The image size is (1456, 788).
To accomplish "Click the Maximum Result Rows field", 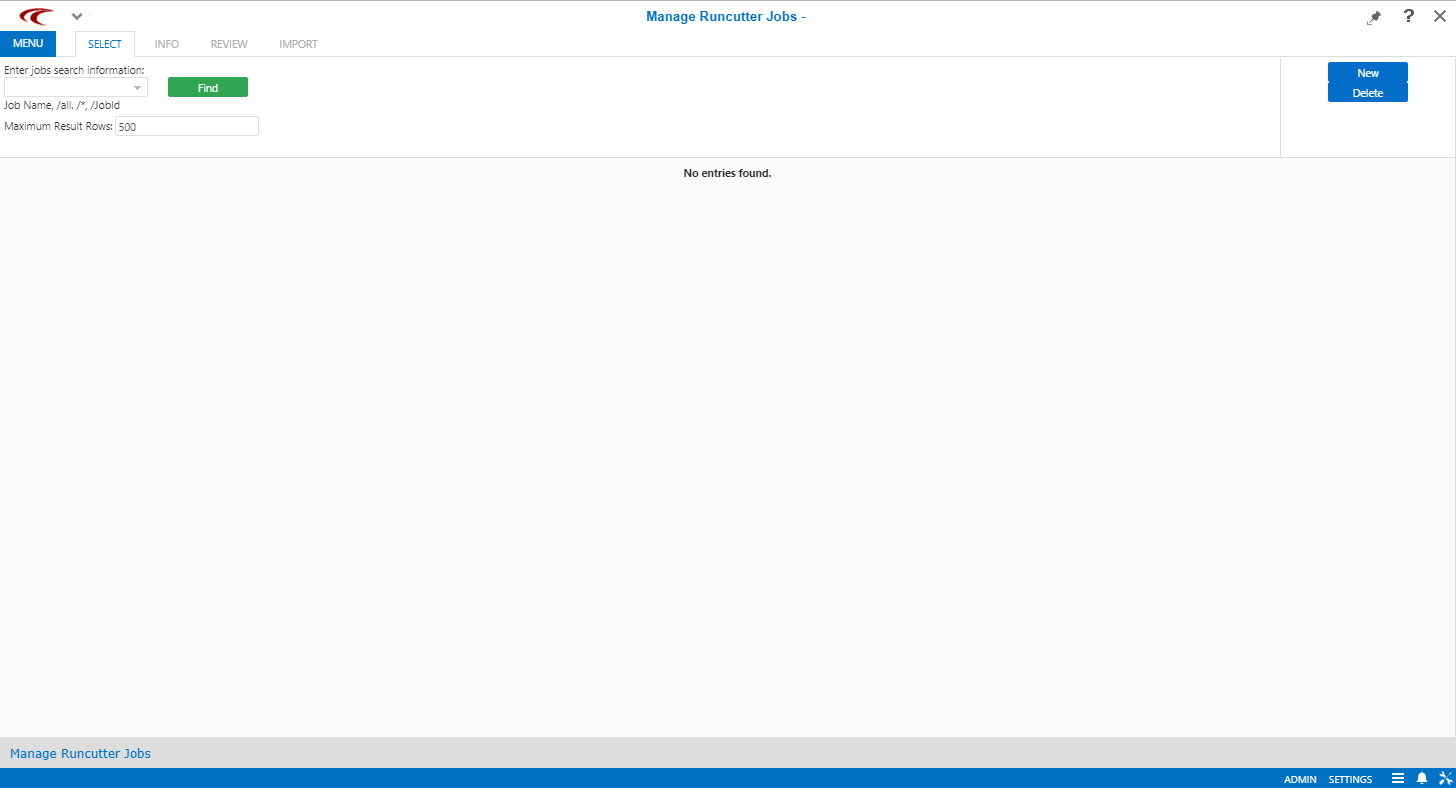I will coord(187,125).
